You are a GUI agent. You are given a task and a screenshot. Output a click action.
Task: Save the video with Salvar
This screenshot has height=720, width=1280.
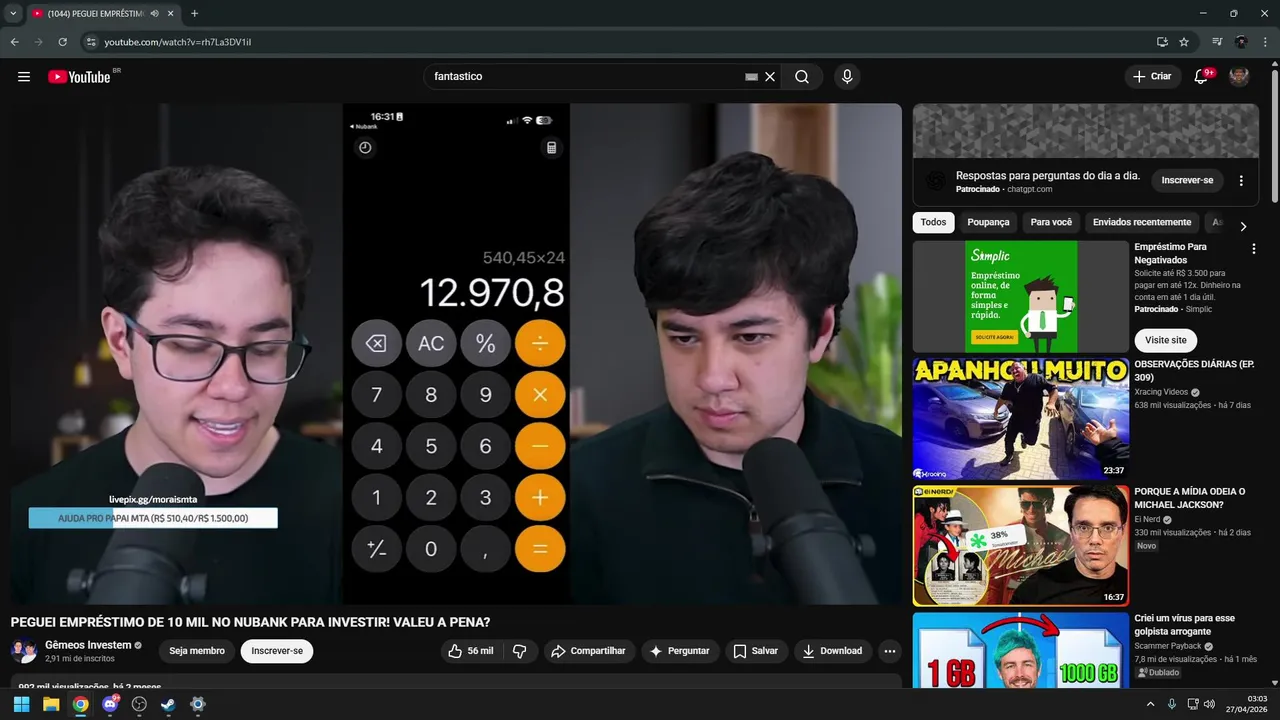point(755,651)
